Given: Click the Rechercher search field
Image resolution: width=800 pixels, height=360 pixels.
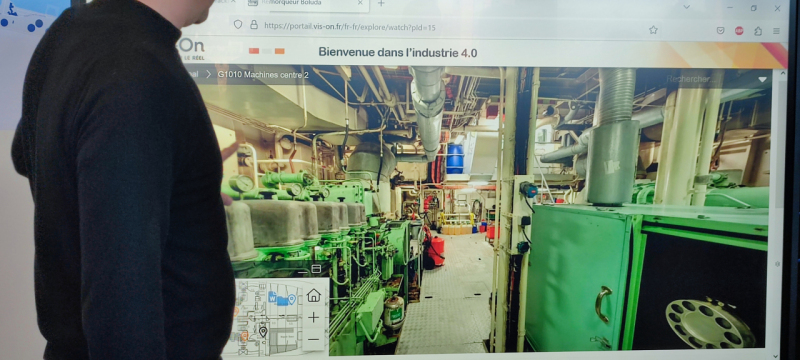Looking at the screenshot, I should pyautogui.click(x=710, y=79).
